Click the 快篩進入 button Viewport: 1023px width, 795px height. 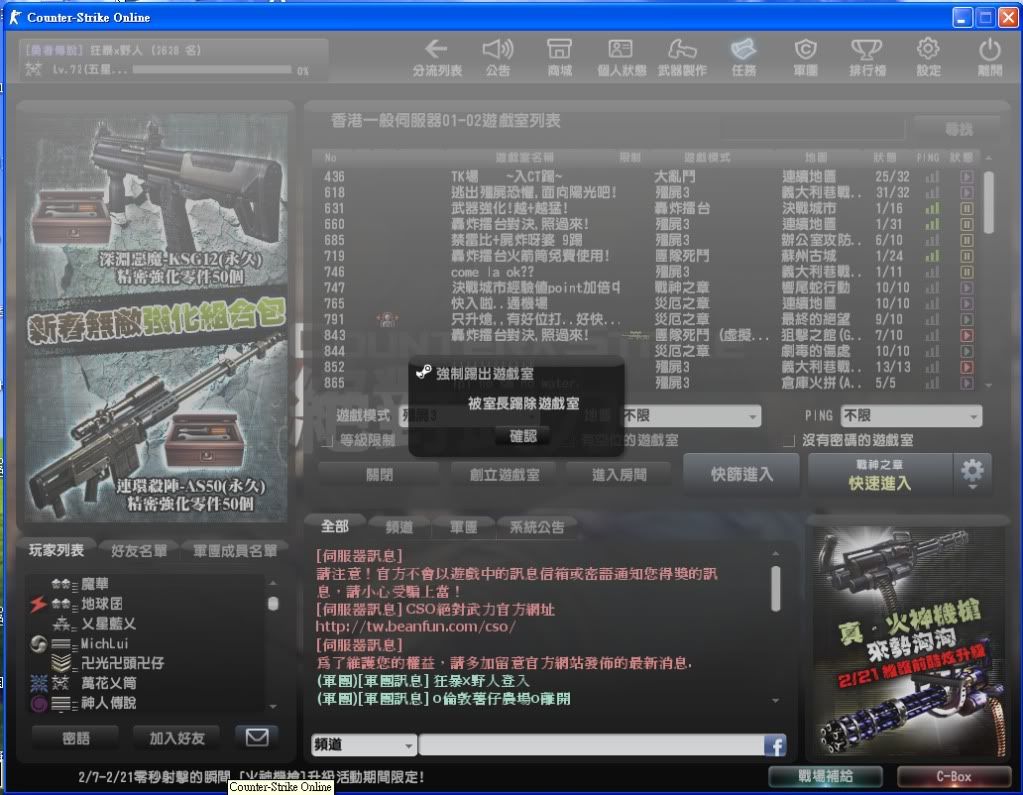coord(742,474)
